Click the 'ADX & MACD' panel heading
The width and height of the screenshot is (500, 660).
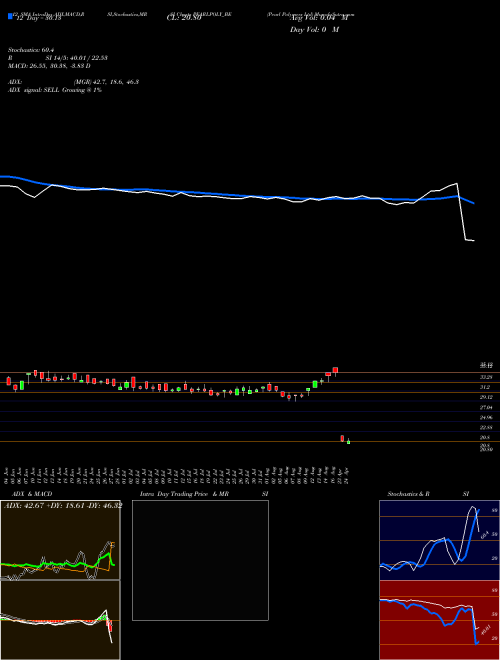coord(32,494)
